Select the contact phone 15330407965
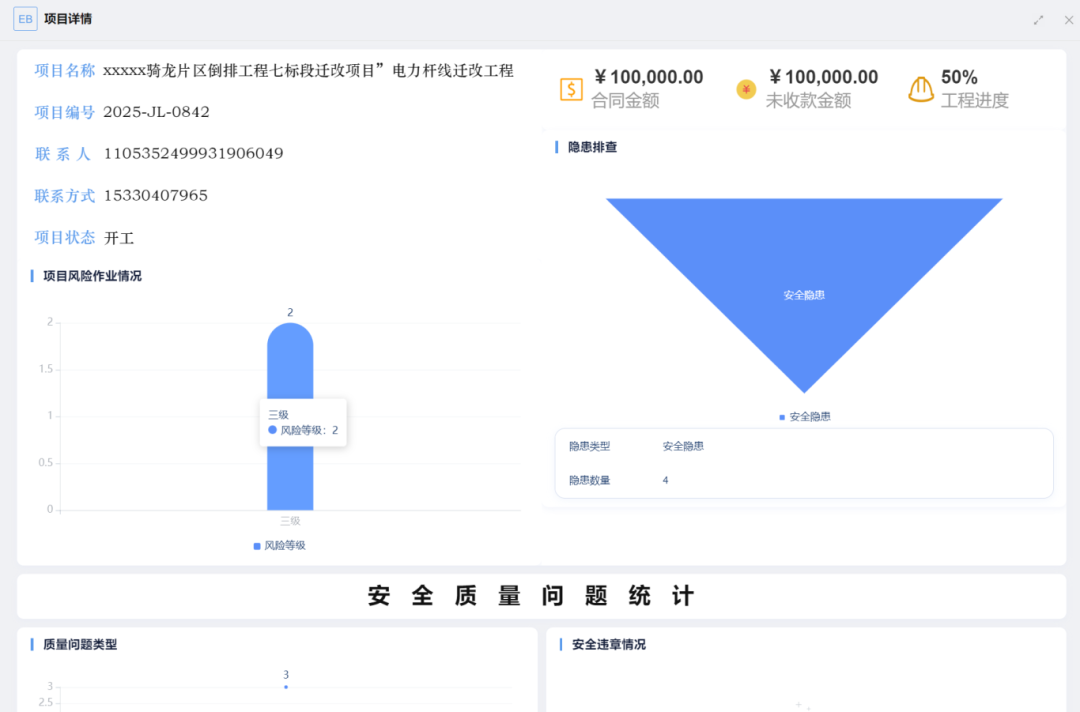 click(156, 196)
